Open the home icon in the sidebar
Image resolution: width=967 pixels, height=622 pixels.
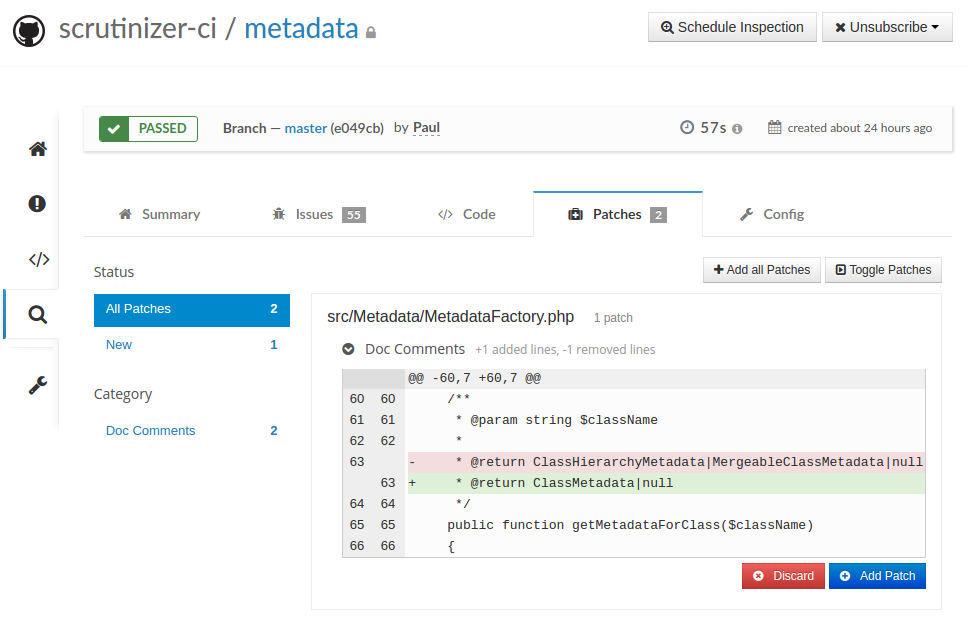tap(38, 149)
